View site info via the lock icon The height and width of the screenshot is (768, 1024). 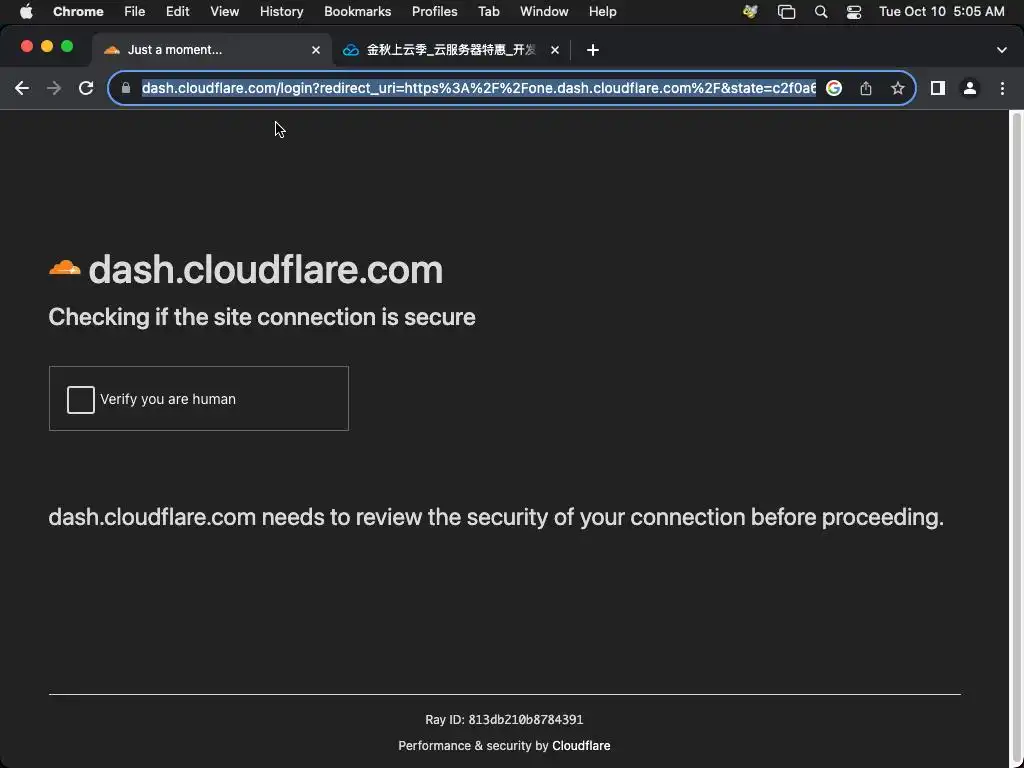coord(126,88)
